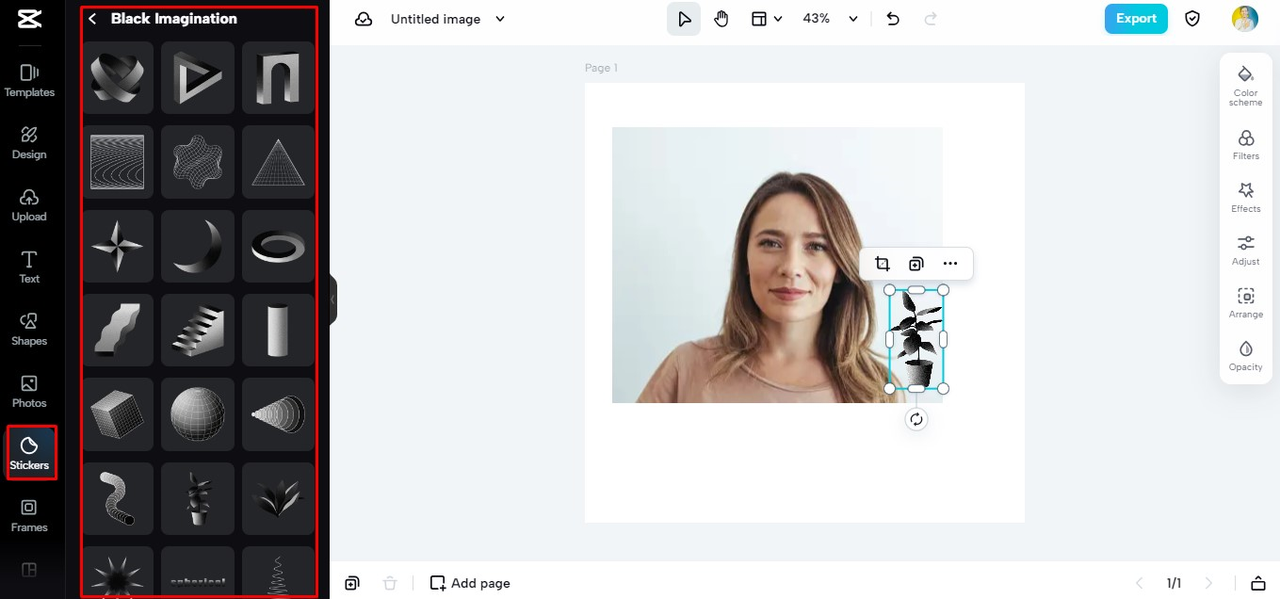
Task: Click the Add page button
Action: pyautogui.click(x=470, y=583)
